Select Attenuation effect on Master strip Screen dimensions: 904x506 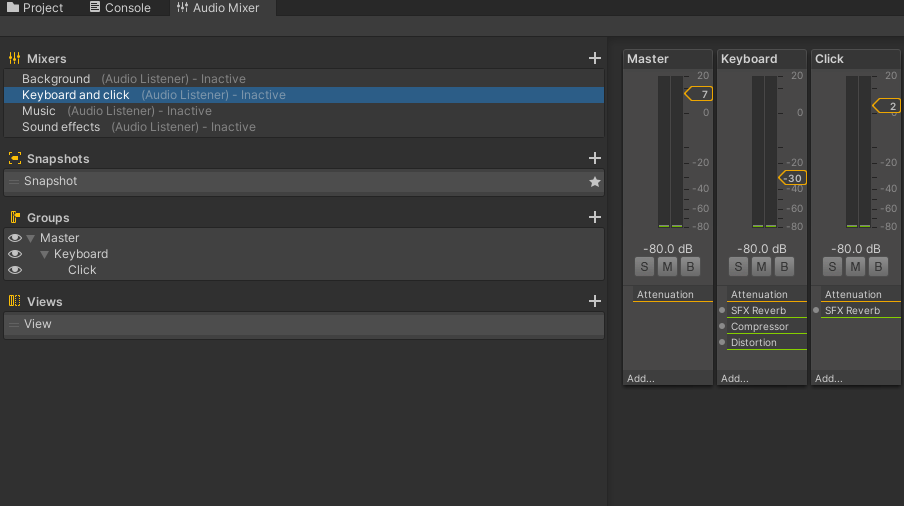pos(673,294)
